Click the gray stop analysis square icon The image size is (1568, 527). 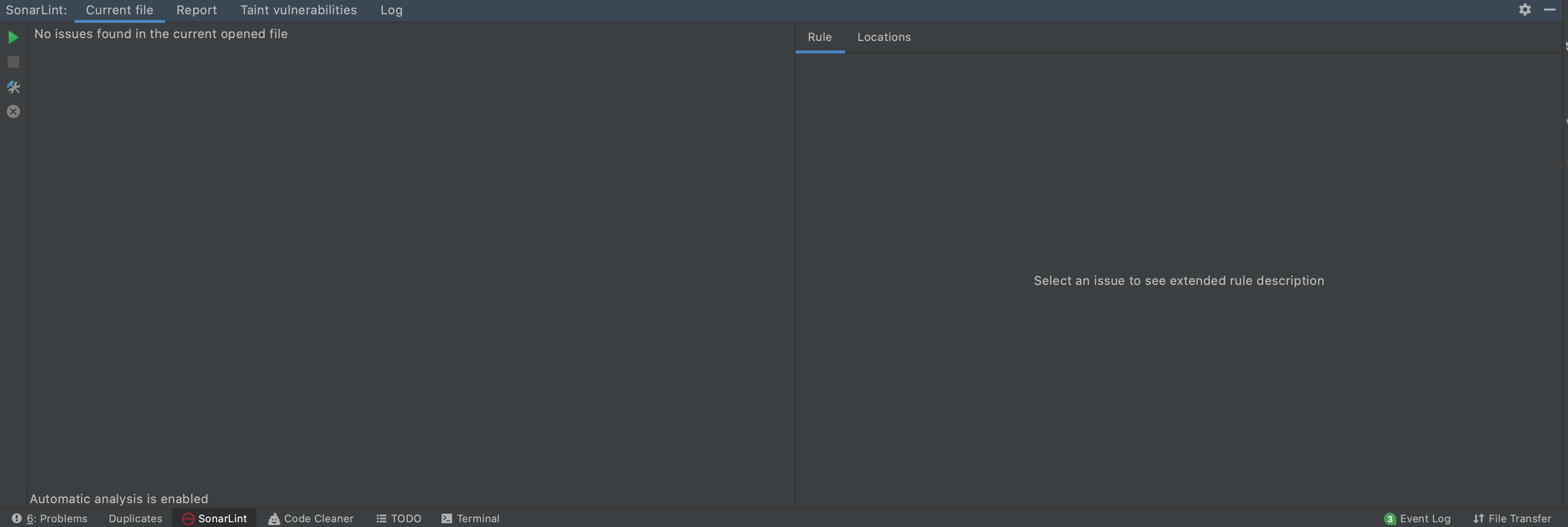tap(13, 62)
